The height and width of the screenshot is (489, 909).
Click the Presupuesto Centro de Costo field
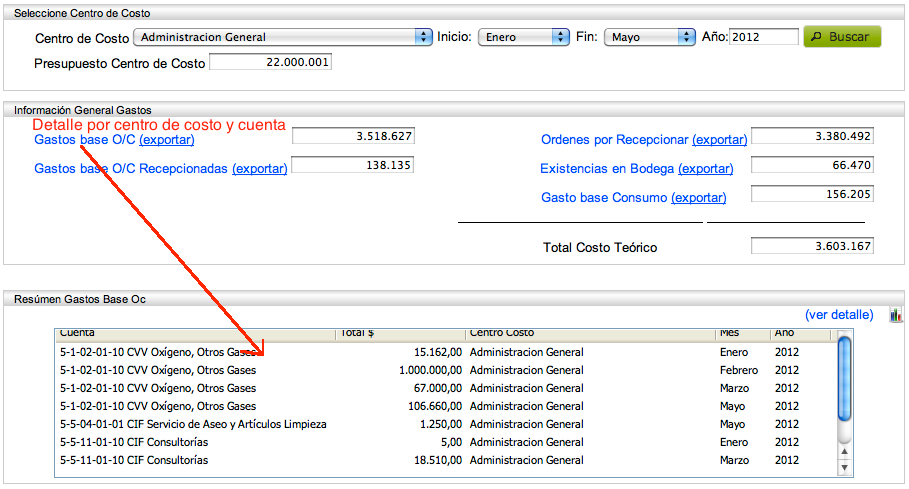click(270, 62)
